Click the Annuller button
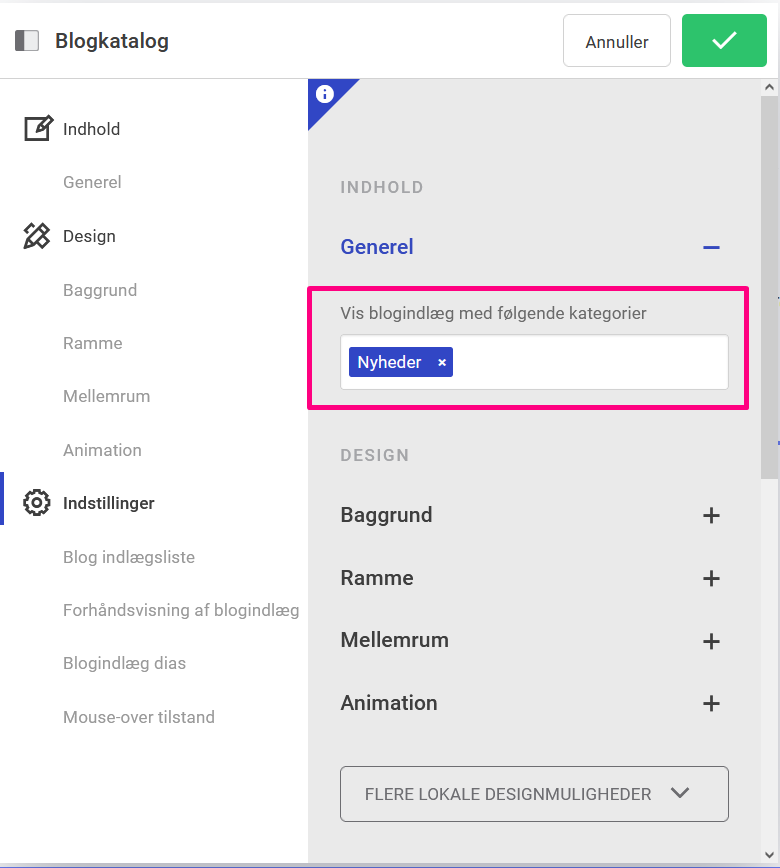Image resolution: width=780 pixels, height=868 pixels. (616, 41)
